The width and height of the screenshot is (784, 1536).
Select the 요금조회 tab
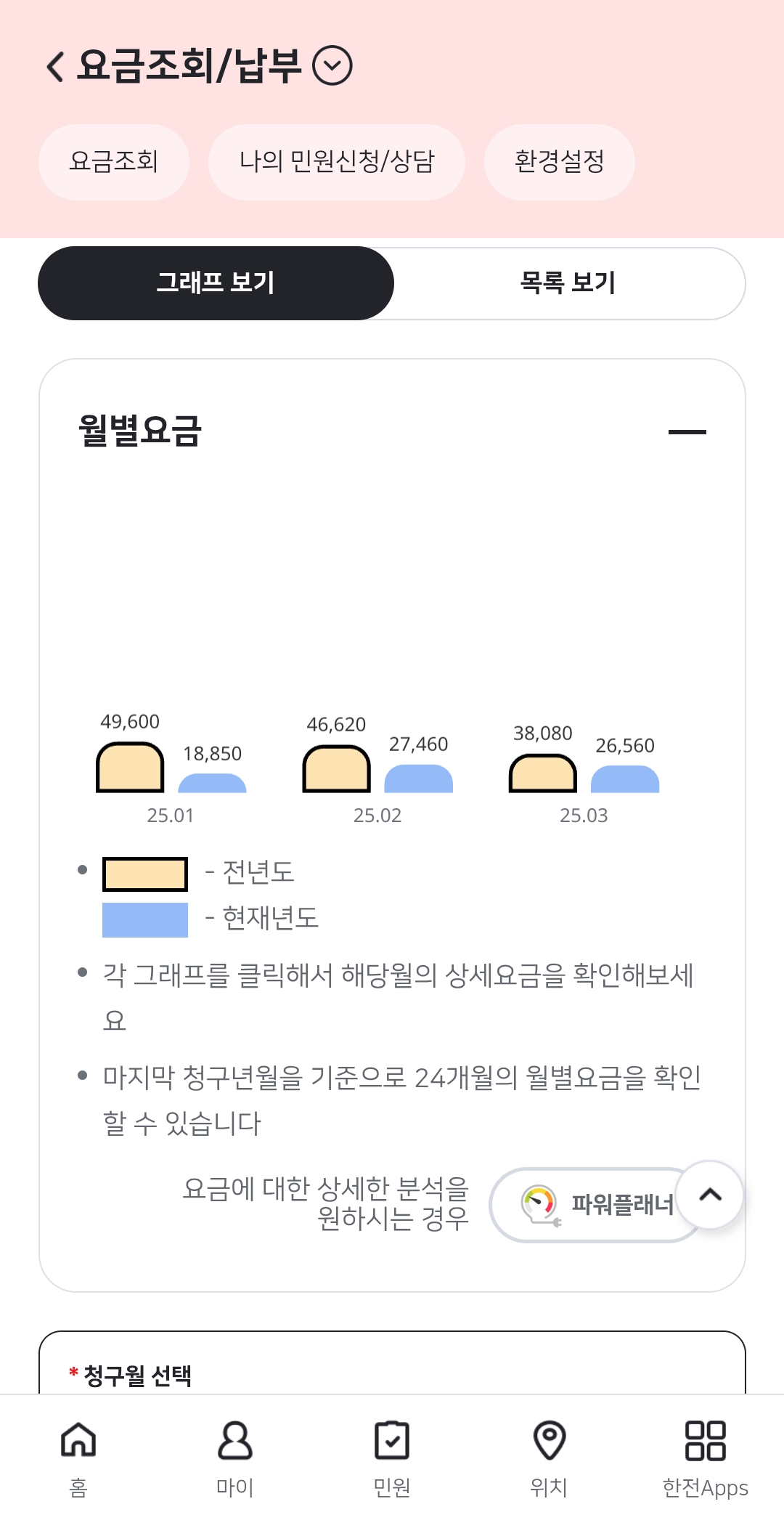114,162
